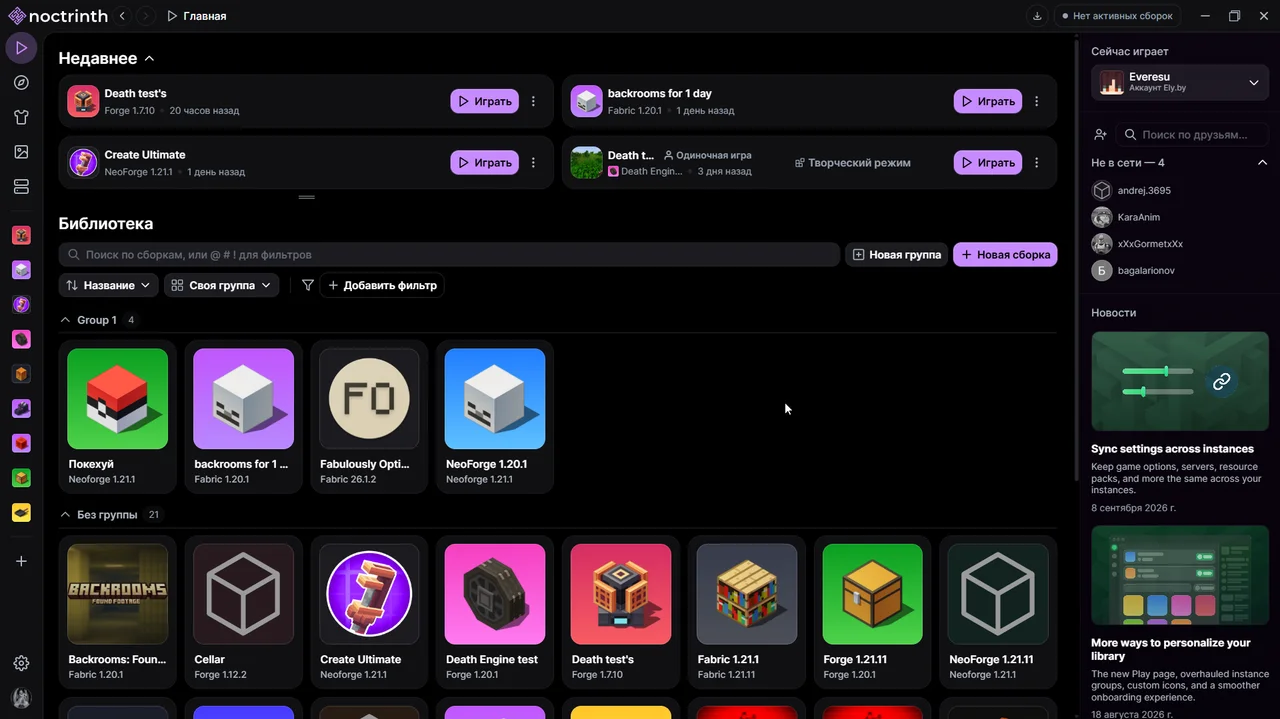
Task: Open settings with the gear icon
Action: (21, 663)
